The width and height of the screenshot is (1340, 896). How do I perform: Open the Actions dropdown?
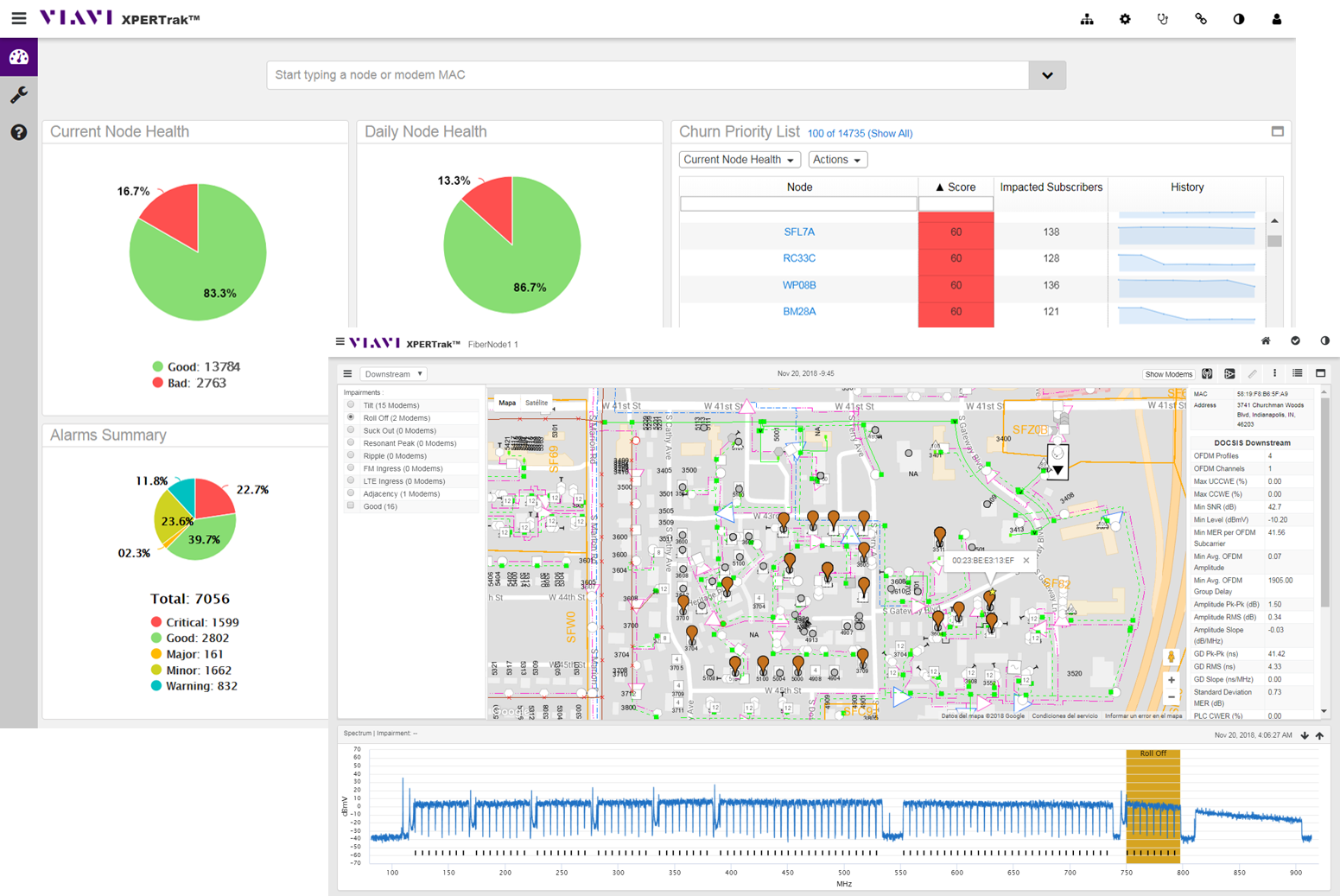[x=837, y=160]
